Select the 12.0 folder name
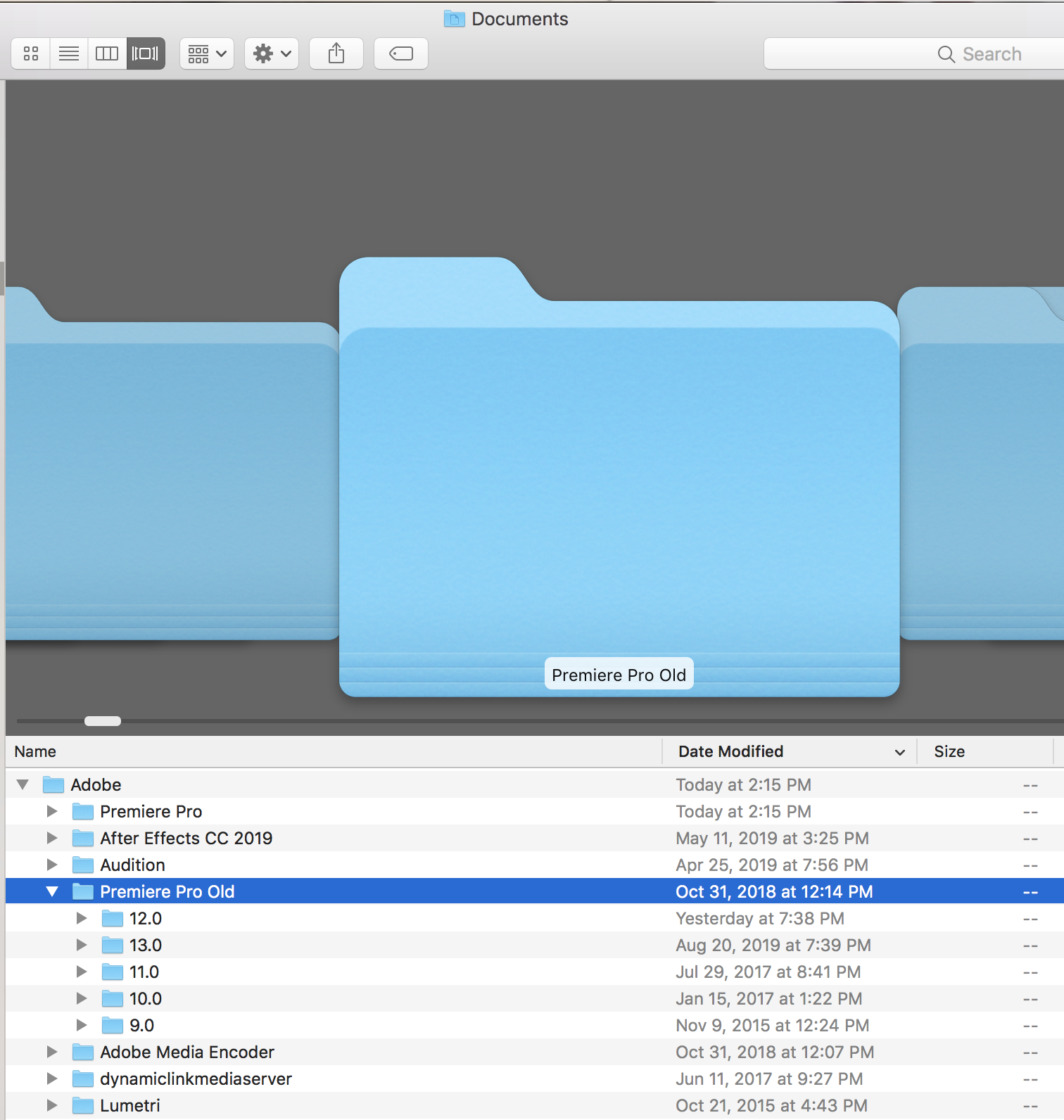1064x1120 pixels. (x=146, y=918)
